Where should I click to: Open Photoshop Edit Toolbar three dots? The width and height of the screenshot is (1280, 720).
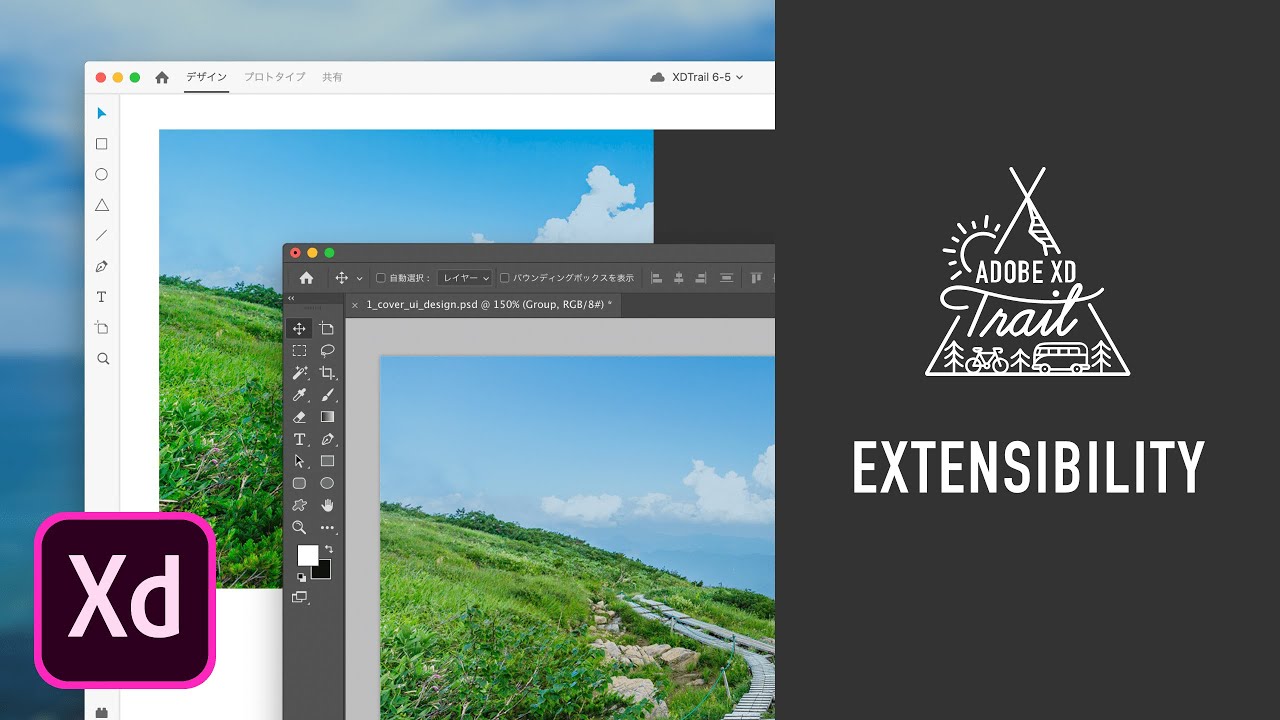pyautogui.click(x=327, y=527)
